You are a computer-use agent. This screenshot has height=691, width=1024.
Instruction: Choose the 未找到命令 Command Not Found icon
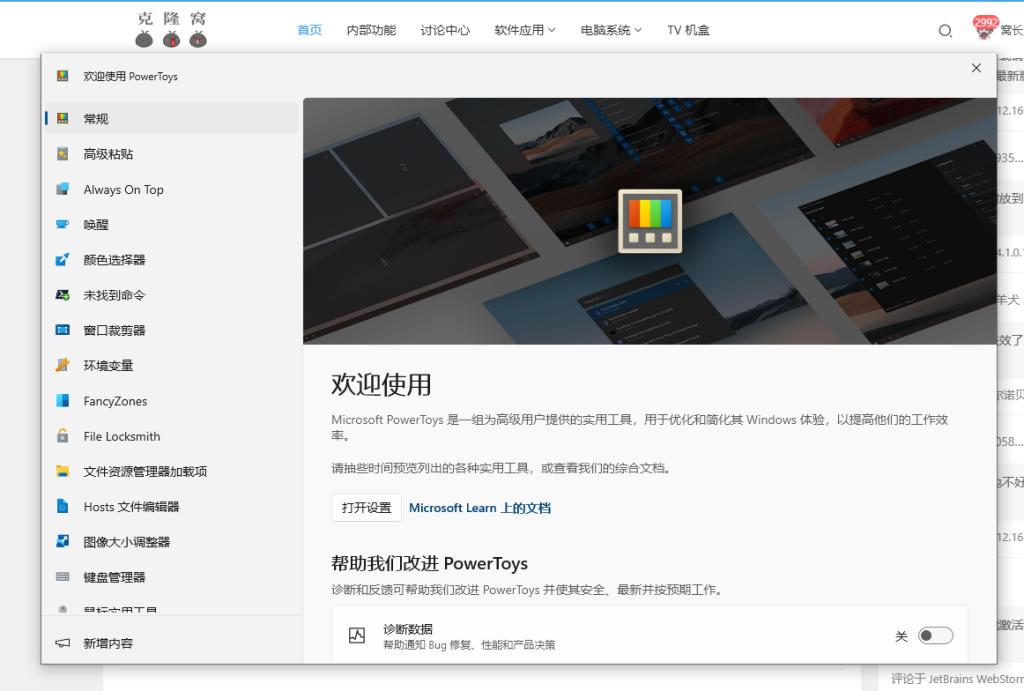[63, 295]
